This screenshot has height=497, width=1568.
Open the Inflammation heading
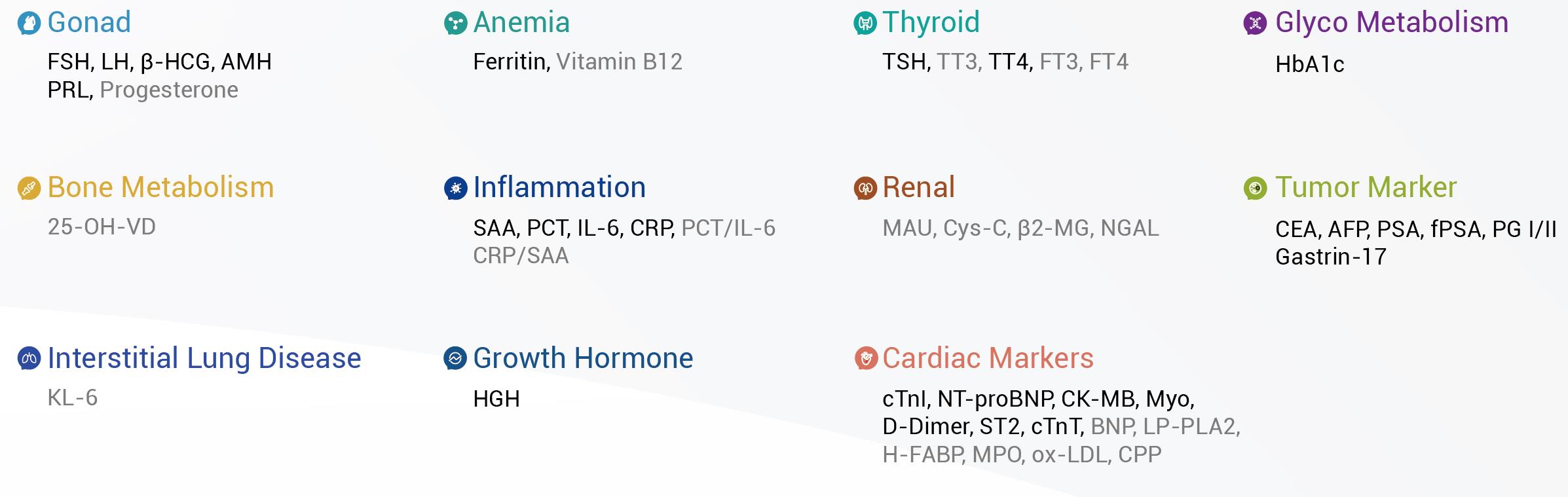click(x=559, y=187)
